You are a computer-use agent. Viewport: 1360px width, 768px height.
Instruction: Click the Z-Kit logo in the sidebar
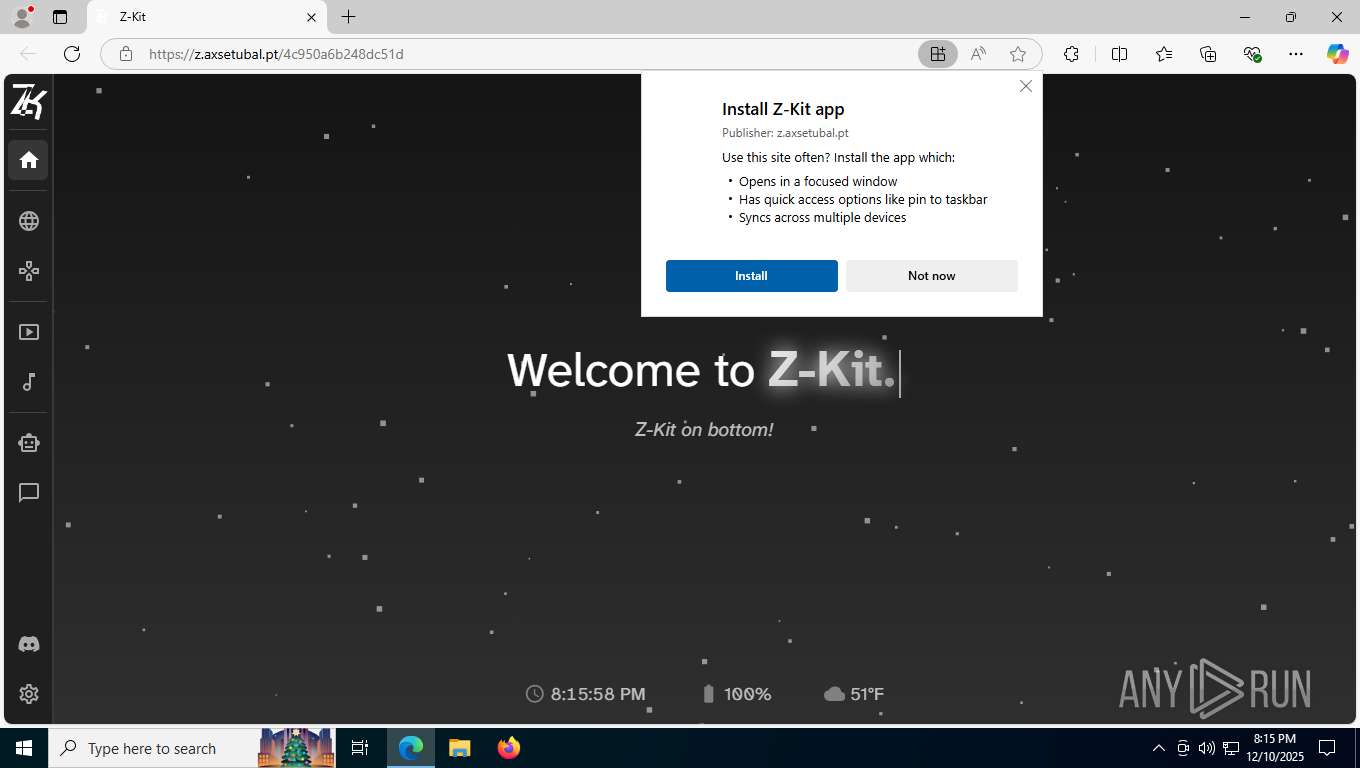28,102
